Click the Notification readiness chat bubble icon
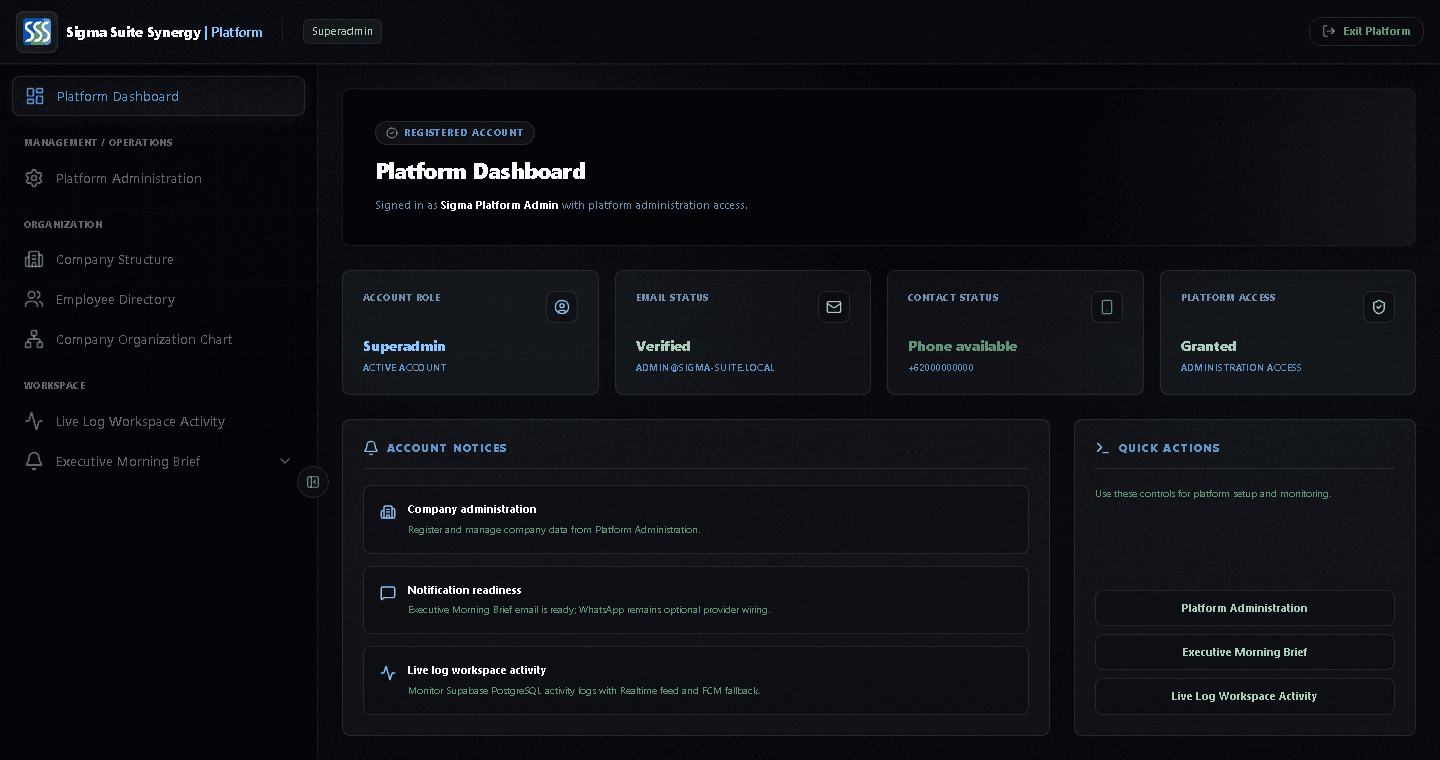The image size is (1440, 760). [388, 593]
